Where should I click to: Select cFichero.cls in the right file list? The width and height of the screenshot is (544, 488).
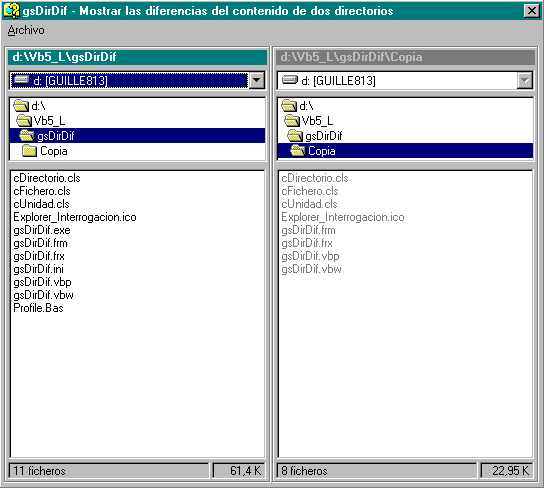click(309, 191)
